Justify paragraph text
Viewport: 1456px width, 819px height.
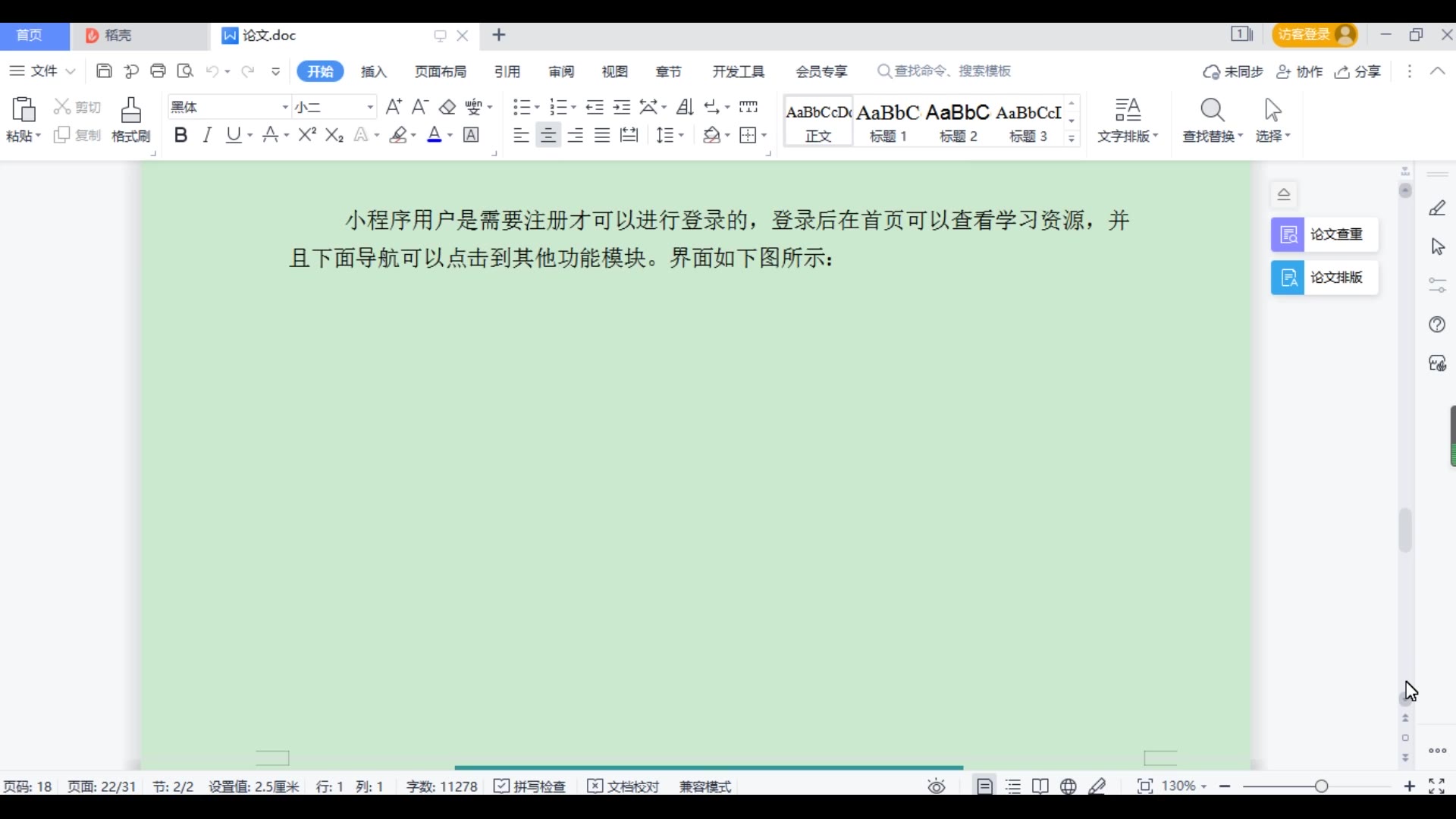[x=602, y=135]
